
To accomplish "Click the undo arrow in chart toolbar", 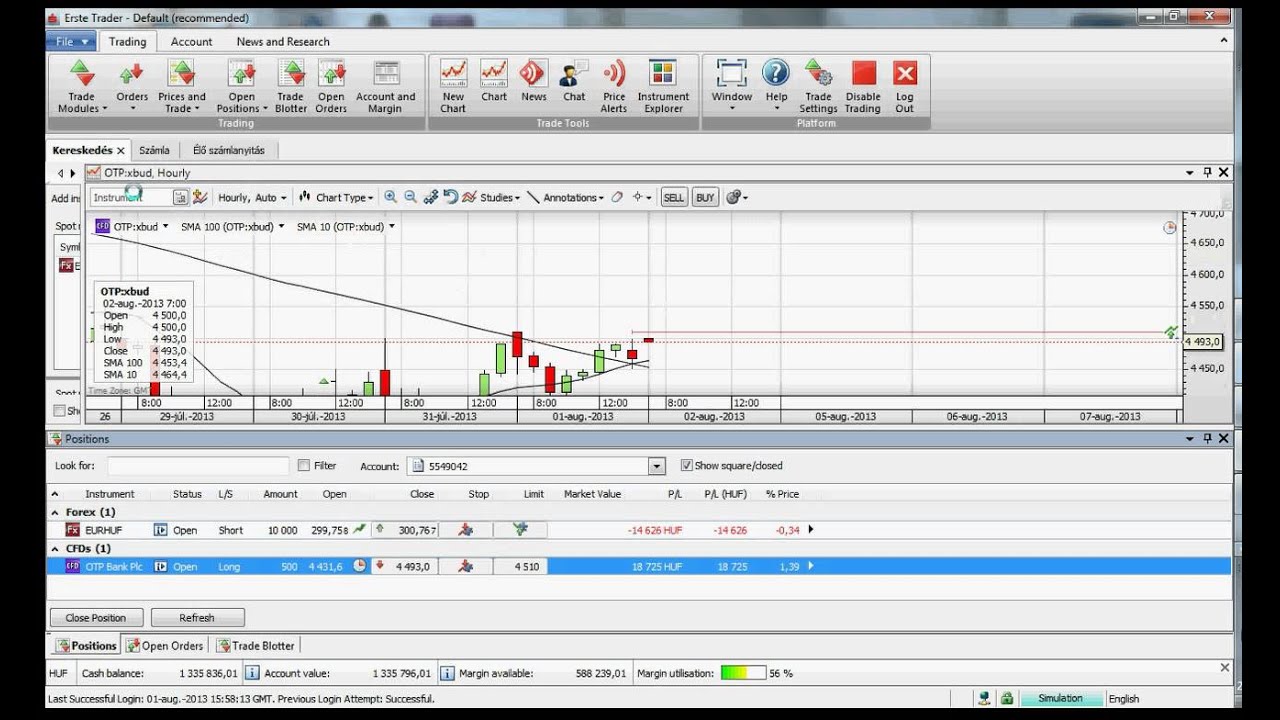I will tap(450, 197).
